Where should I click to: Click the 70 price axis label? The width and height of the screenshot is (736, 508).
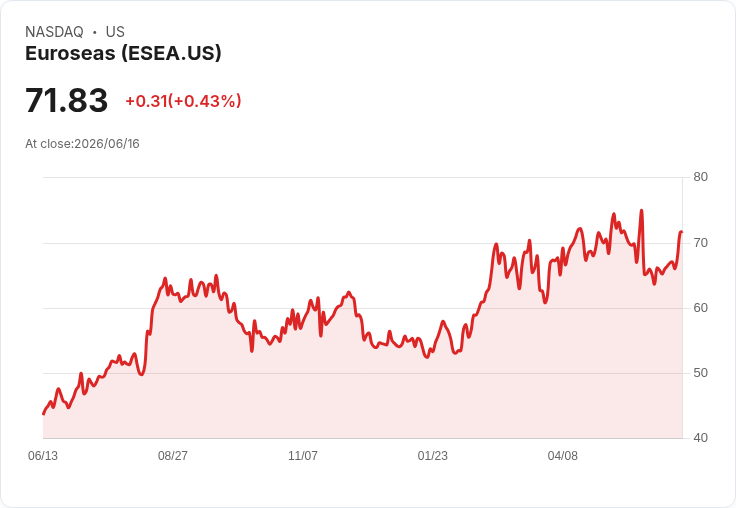point(700,243)
